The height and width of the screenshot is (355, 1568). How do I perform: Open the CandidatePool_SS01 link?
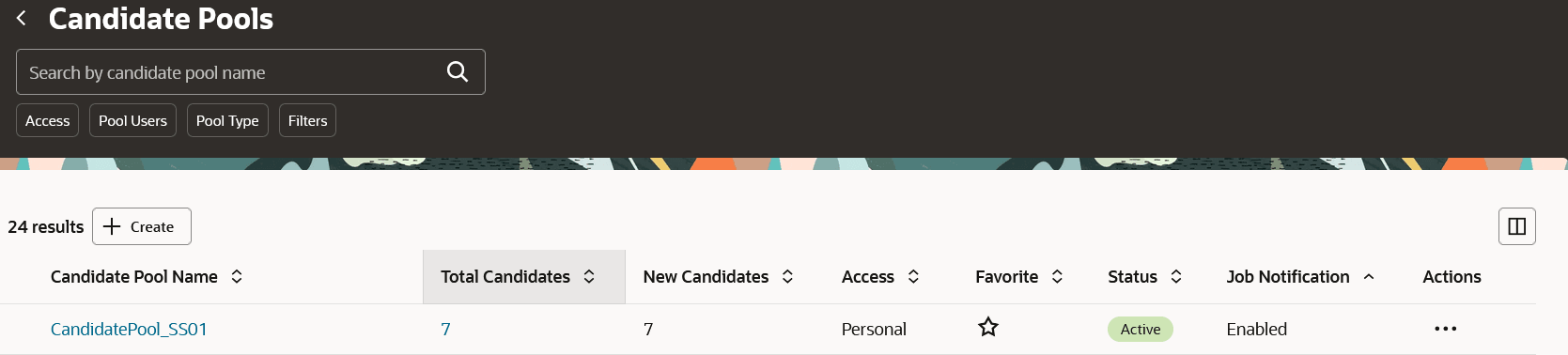tap(129, 329)
